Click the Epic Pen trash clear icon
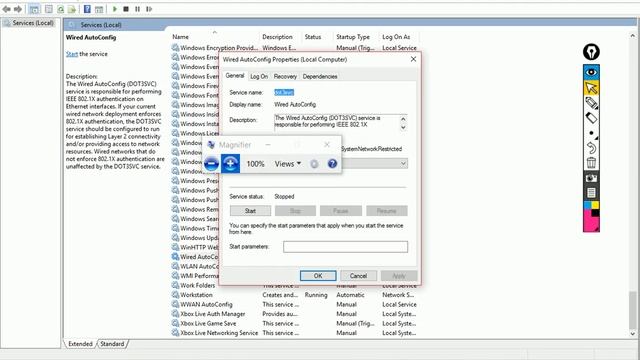Viewport: 640px width, 360px height. pos(591,162)
